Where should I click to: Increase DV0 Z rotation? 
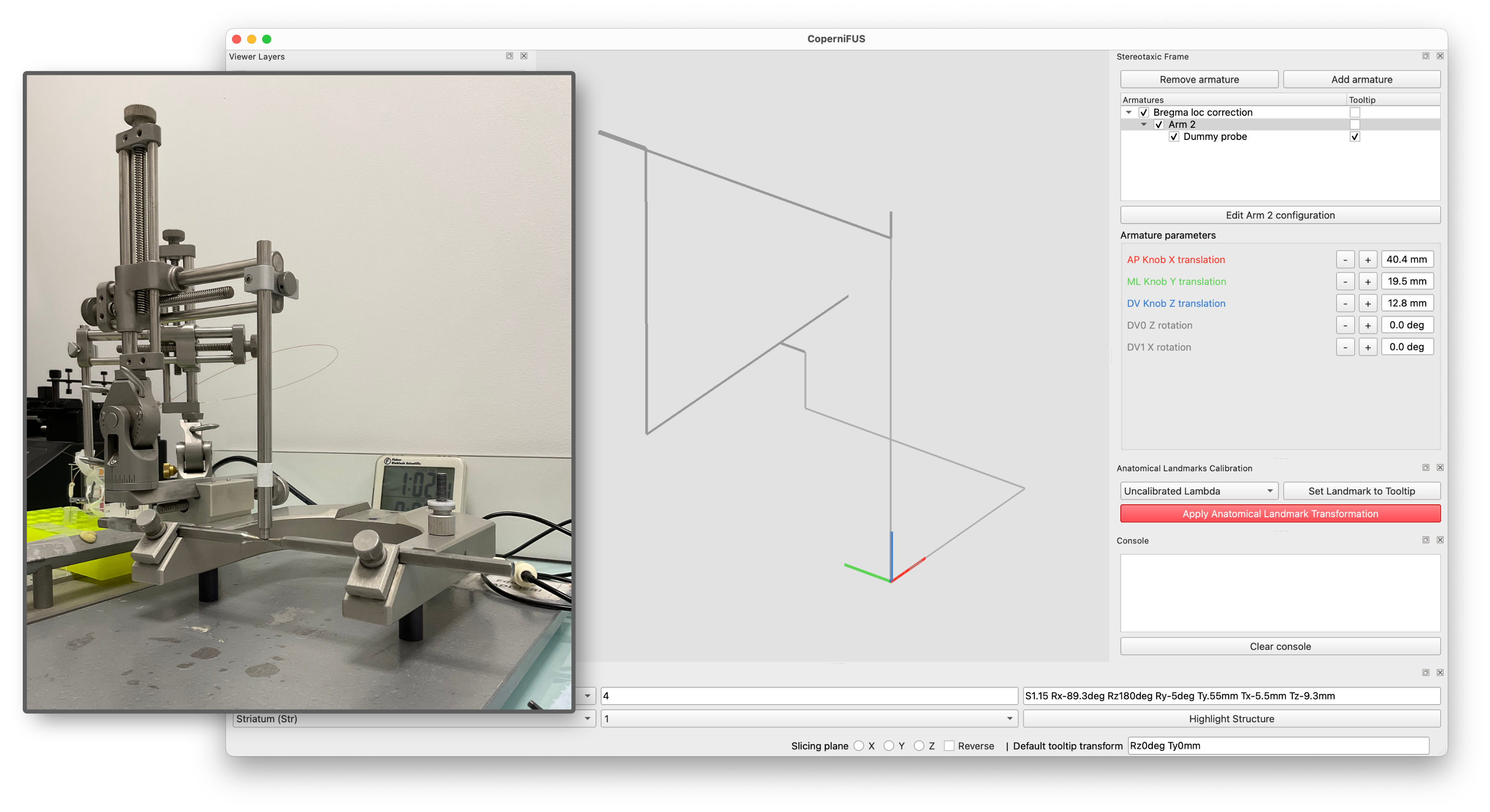click(x=1367, y=325)
